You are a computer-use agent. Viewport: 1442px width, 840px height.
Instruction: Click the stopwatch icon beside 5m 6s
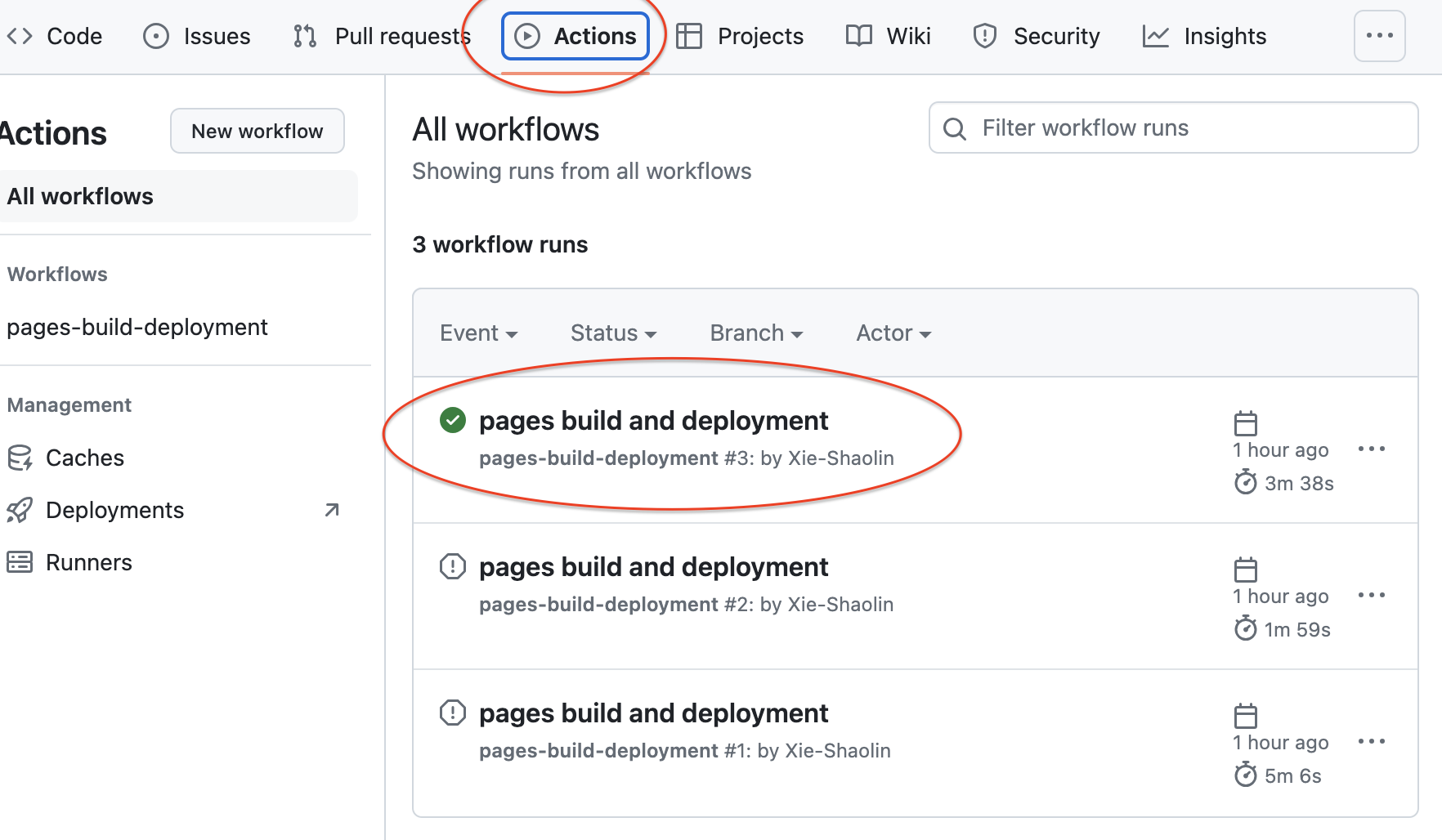coord(1246,775)
